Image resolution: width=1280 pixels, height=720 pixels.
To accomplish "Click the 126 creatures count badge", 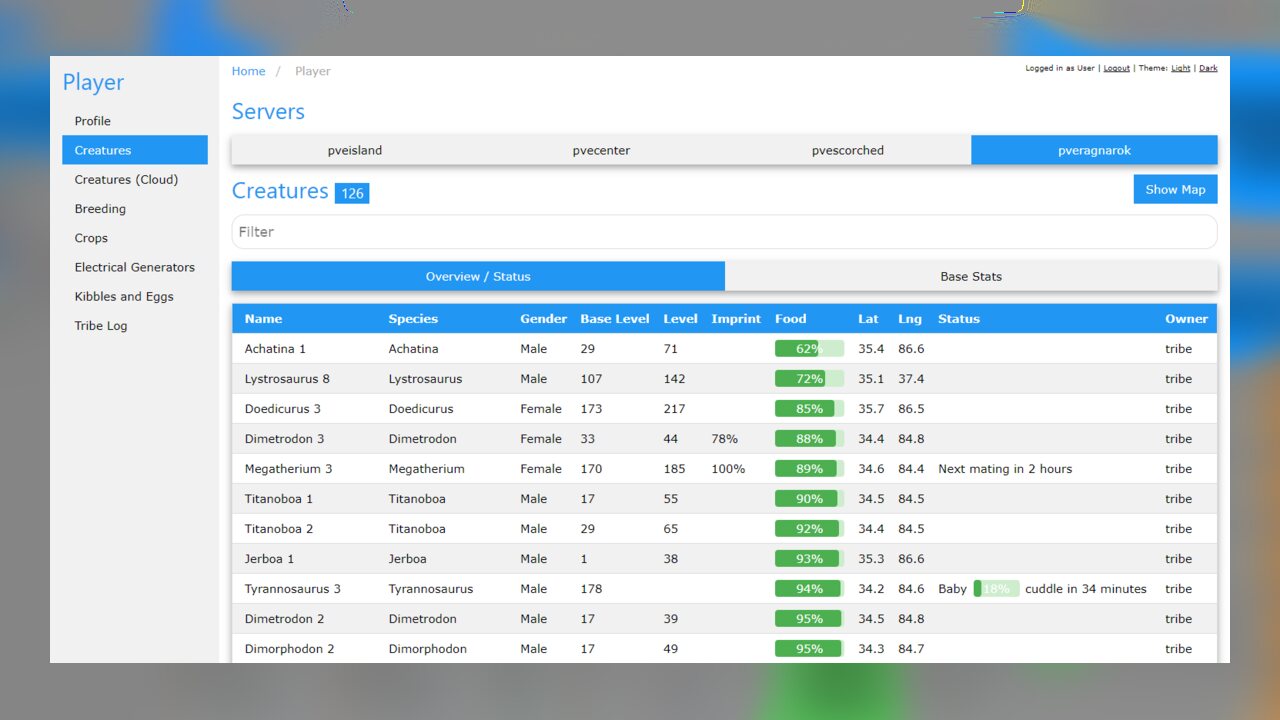I will pos(352,193).
